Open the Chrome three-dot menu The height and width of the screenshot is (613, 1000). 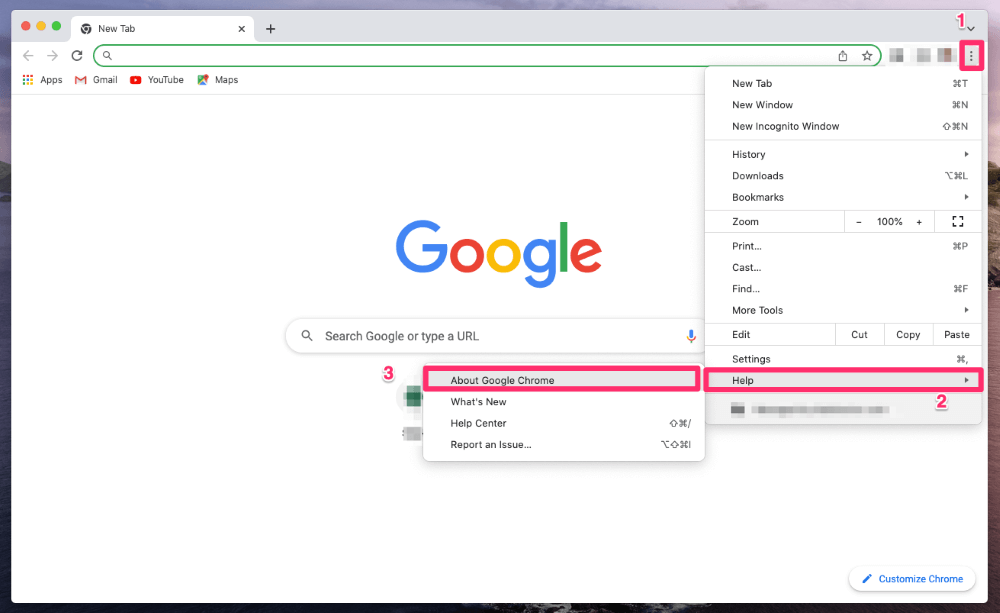(971, 56)
